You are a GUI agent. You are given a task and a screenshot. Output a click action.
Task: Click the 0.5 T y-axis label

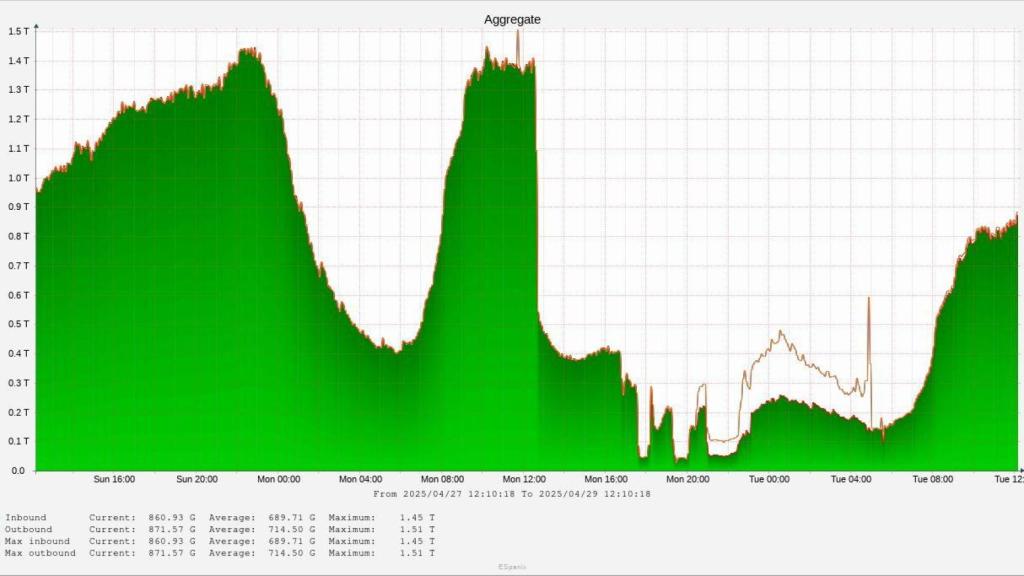(19, 324)
